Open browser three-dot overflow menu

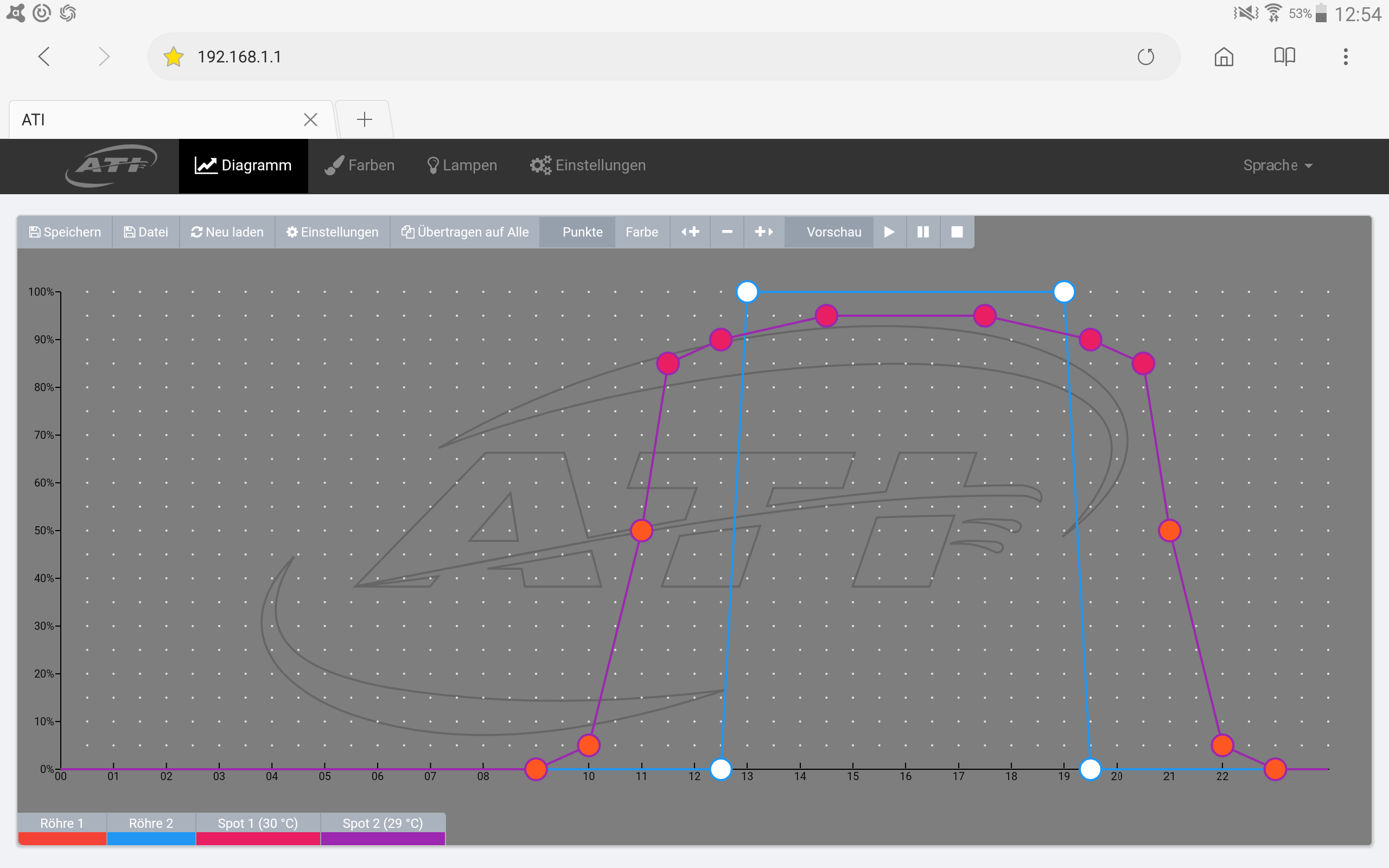pyautogui.click(x=1346, y=57)
